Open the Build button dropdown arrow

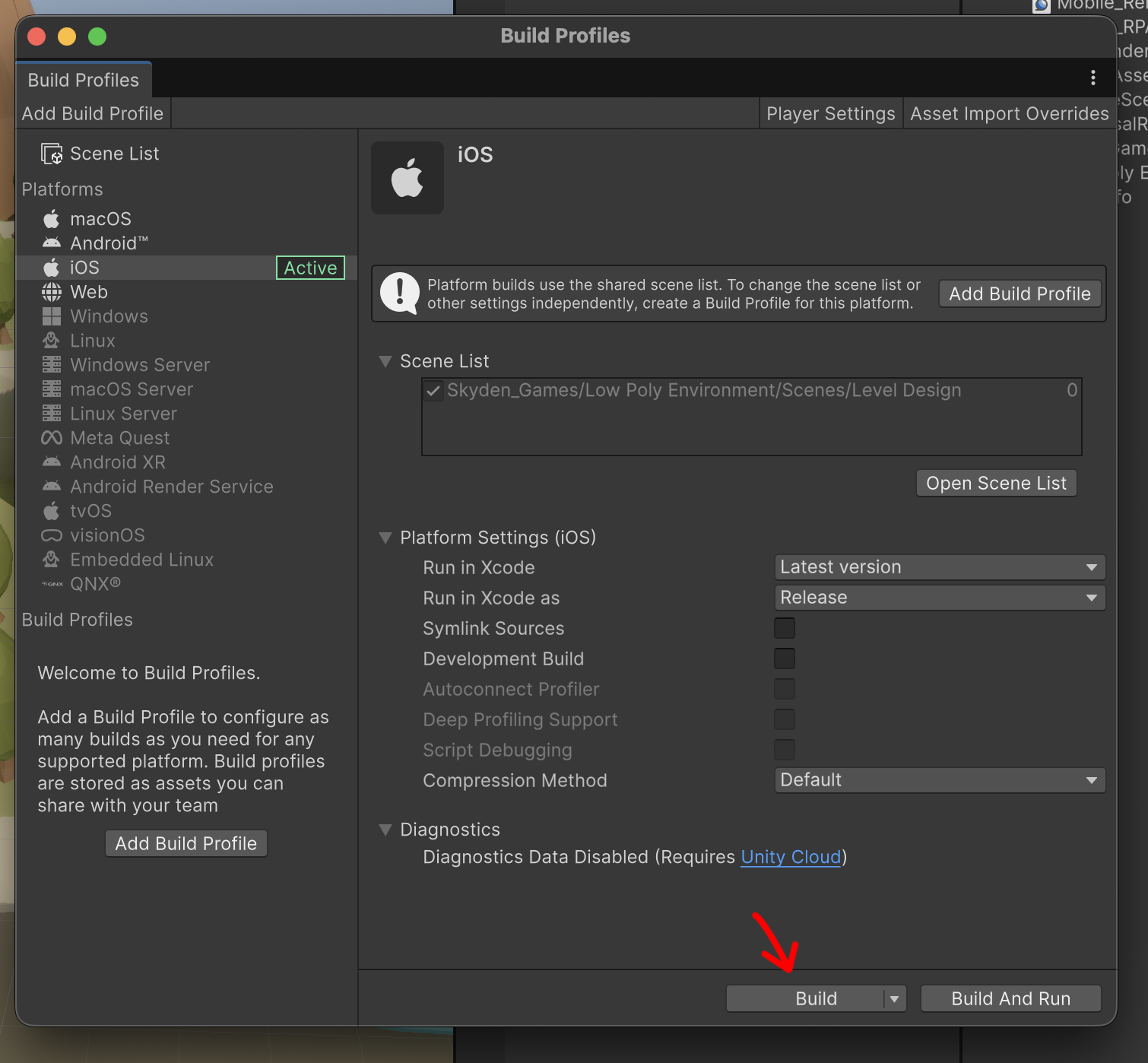(x=895, y=999)
